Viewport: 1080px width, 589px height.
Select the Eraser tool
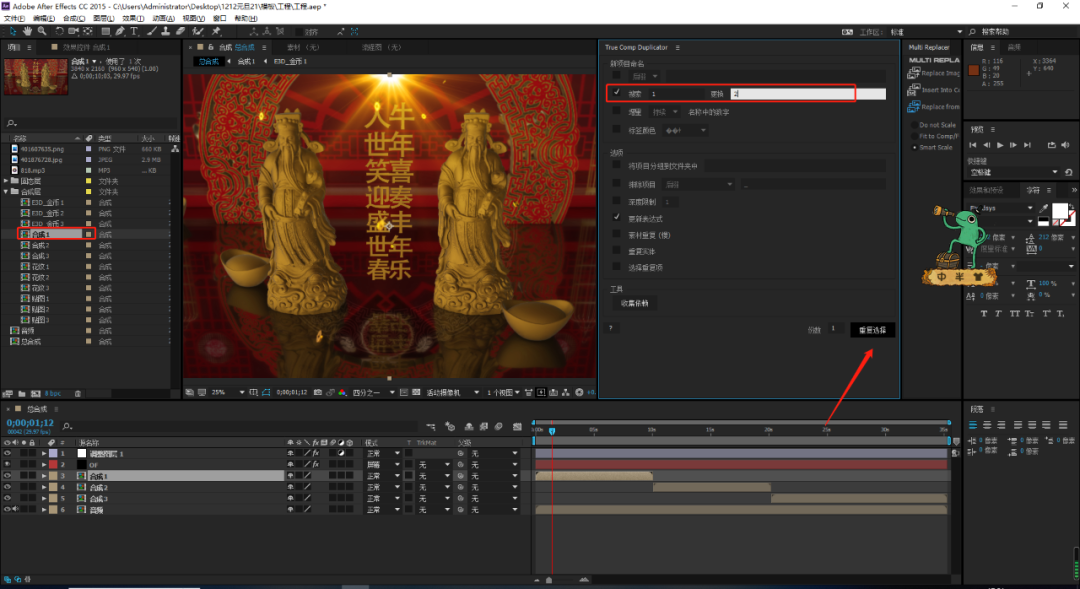tap(180, 32)
